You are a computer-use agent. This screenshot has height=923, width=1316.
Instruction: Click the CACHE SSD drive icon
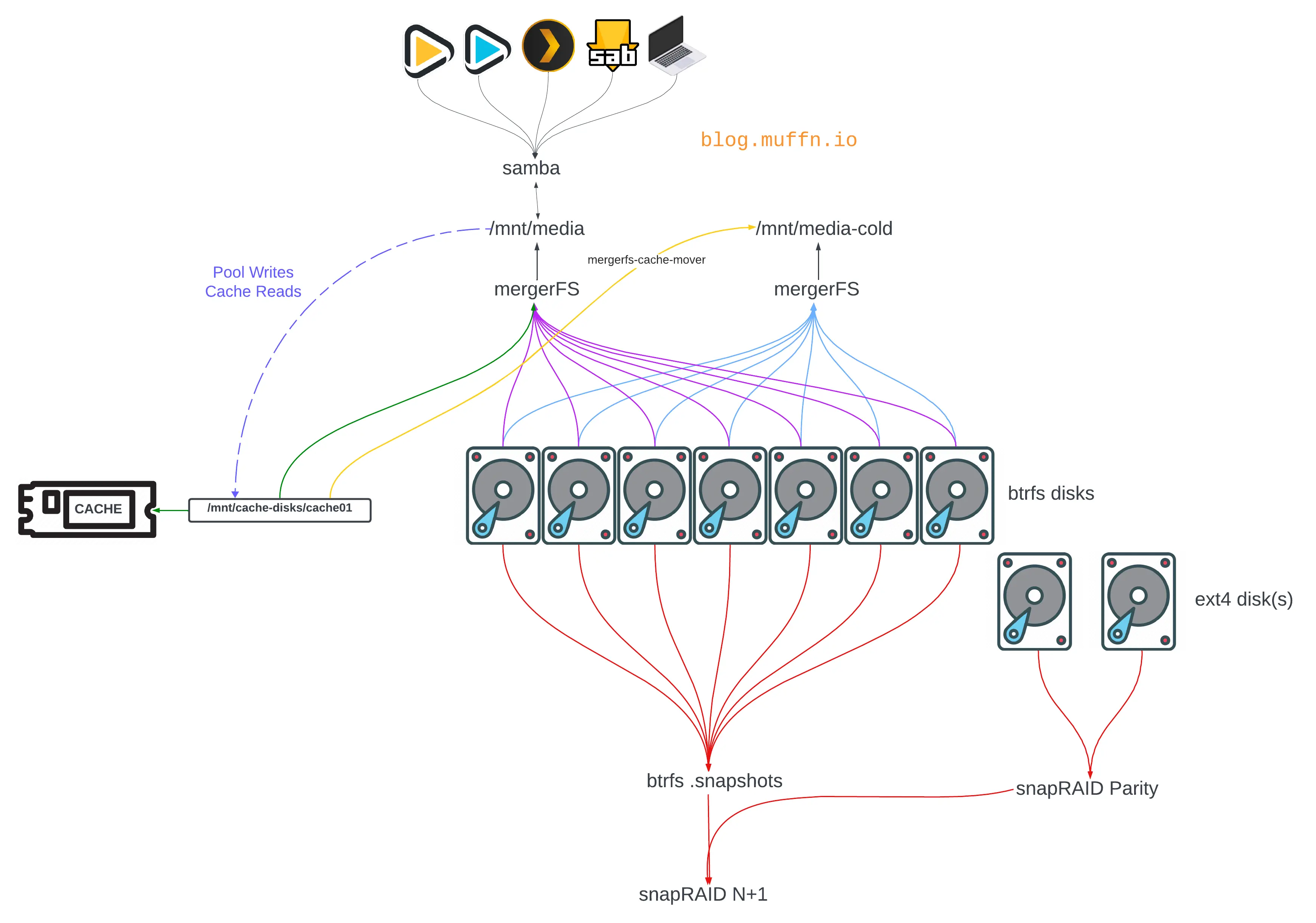(x=88, y=509)
